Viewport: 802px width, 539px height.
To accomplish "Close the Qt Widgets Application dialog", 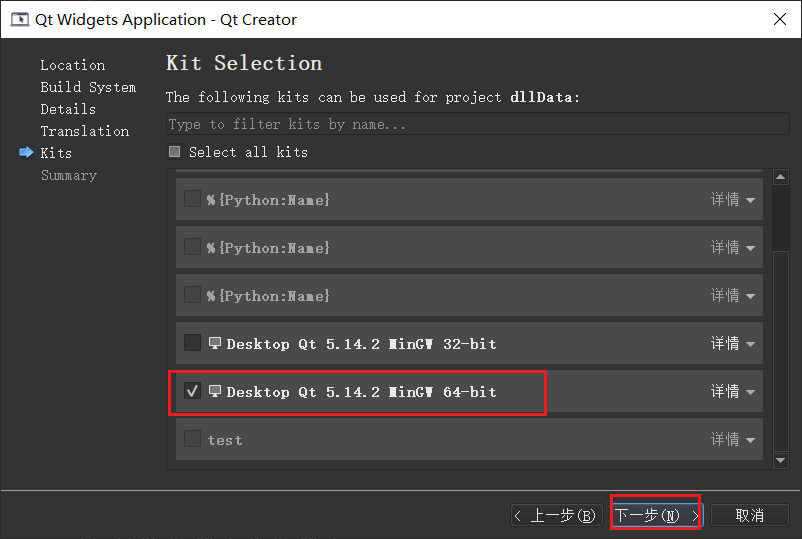I will click(779, 19).
